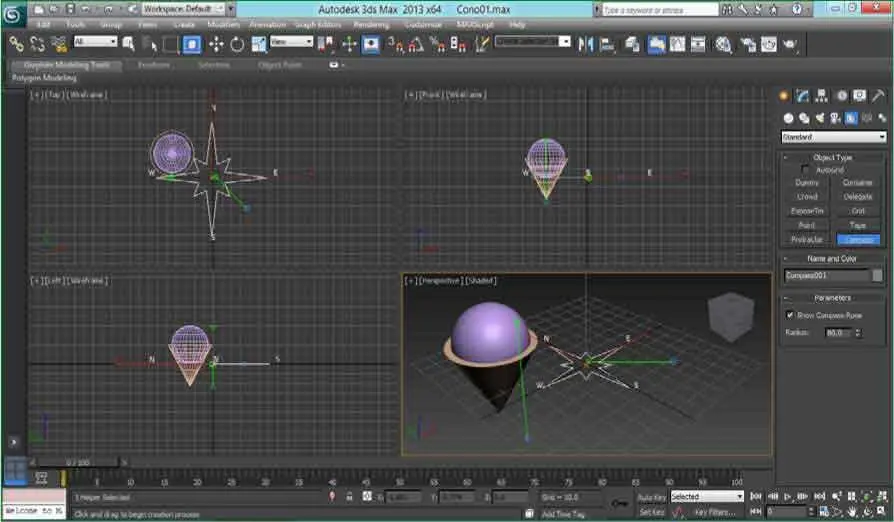Select the Pan View hand icon
This screenshot has height=522, width=894.
click(x=852, y=512)
